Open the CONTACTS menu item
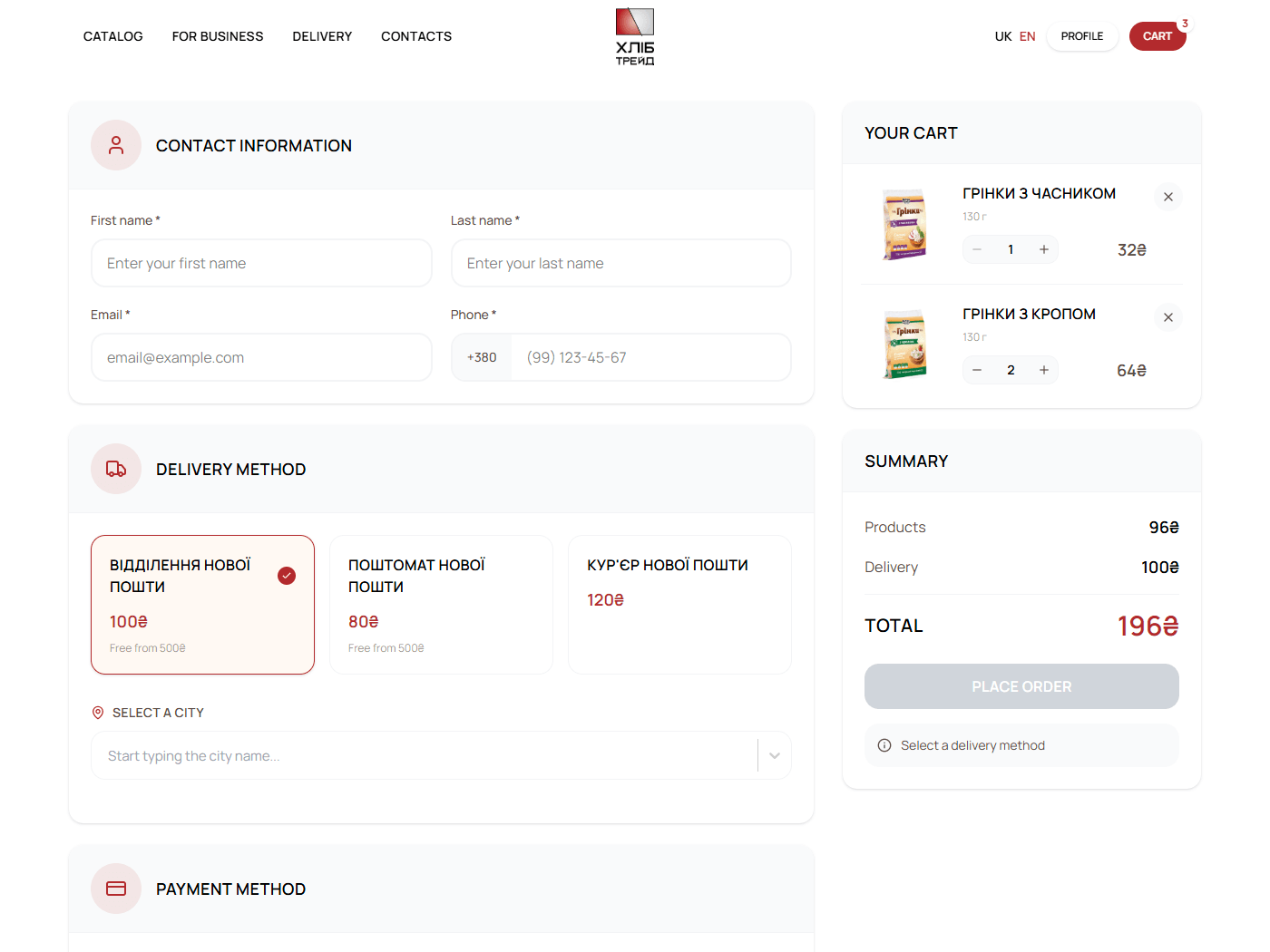The image size is (1270, 952). click(416, 36)
